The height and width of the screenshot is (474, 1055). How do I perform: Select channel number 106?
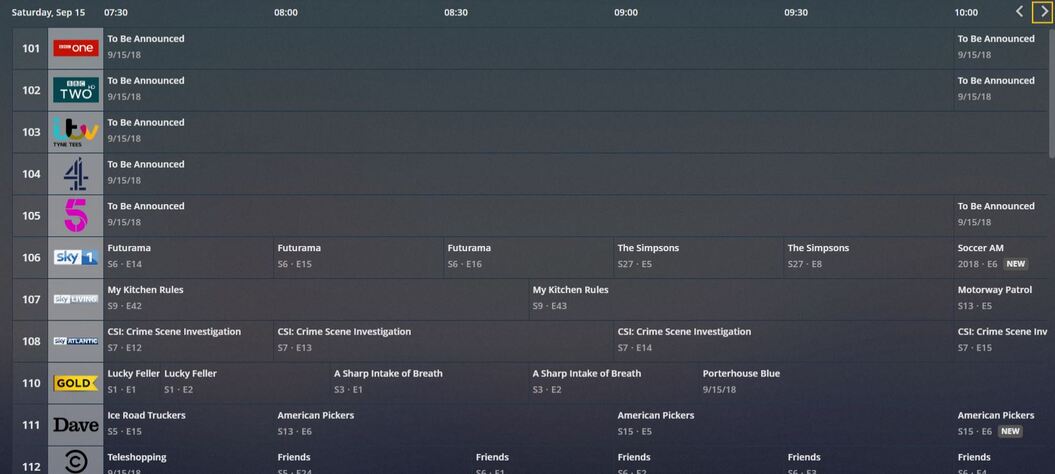[x=31, y=257]
